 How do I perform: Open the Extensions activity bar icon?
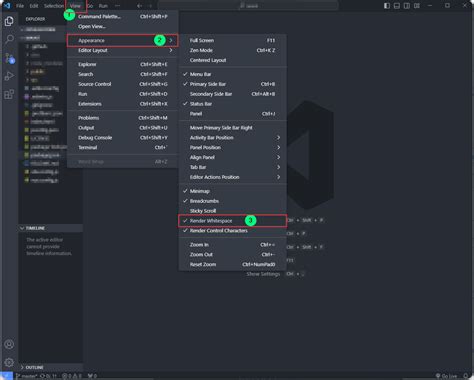9,94
